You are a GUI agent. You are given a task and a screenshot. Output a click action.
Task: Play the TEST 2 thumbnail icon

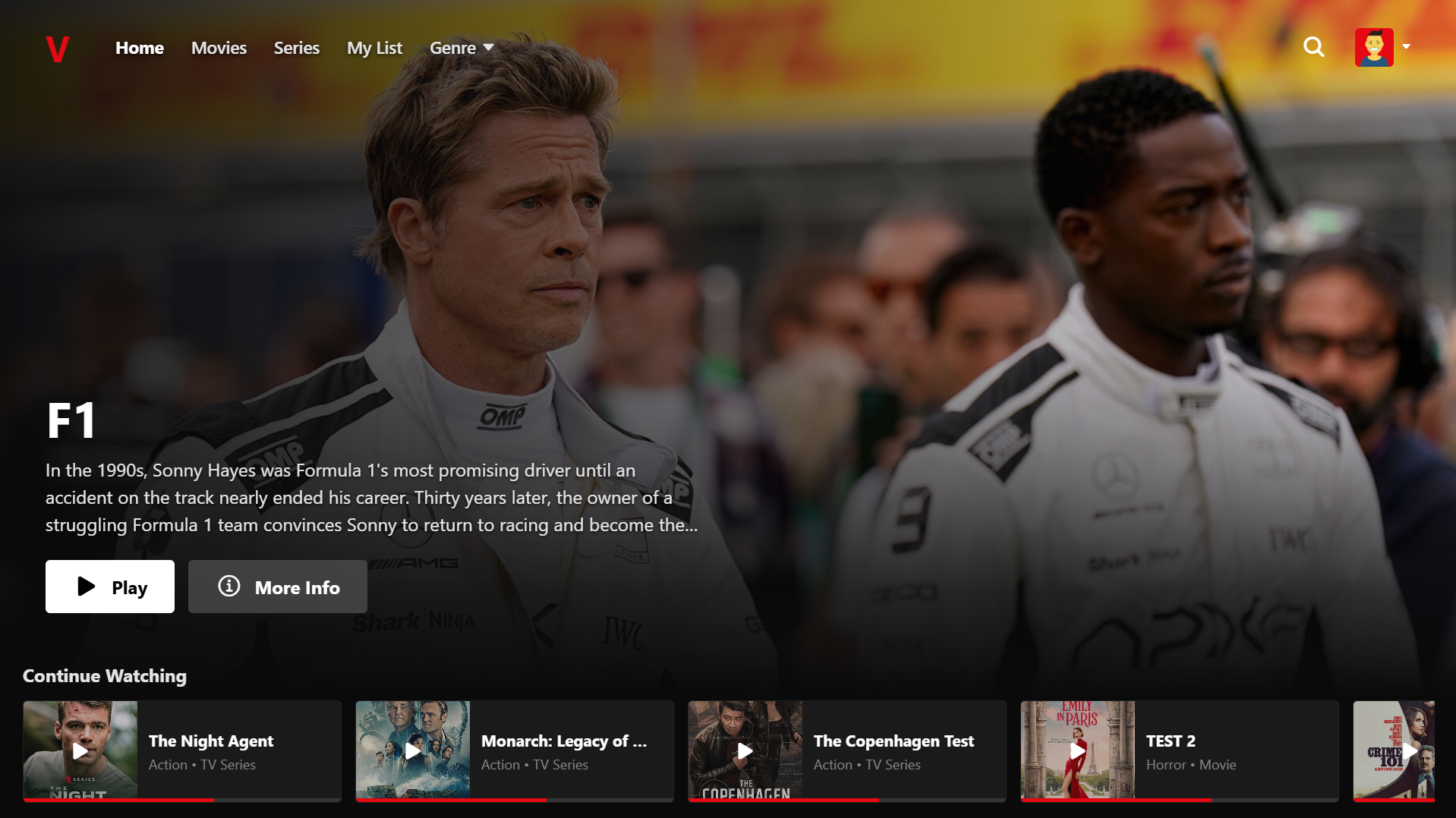point(1077,750)
